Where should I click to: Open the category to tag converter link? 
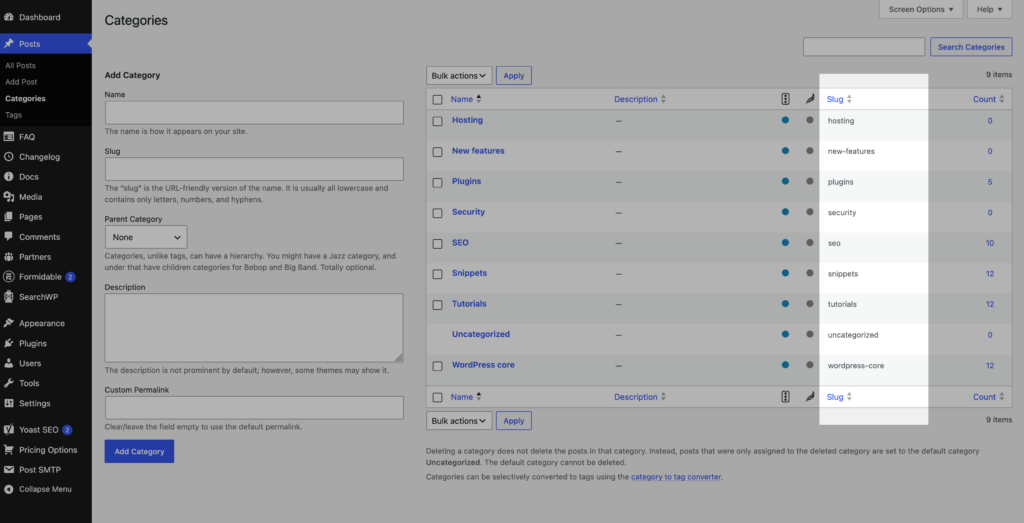point(676,477)
